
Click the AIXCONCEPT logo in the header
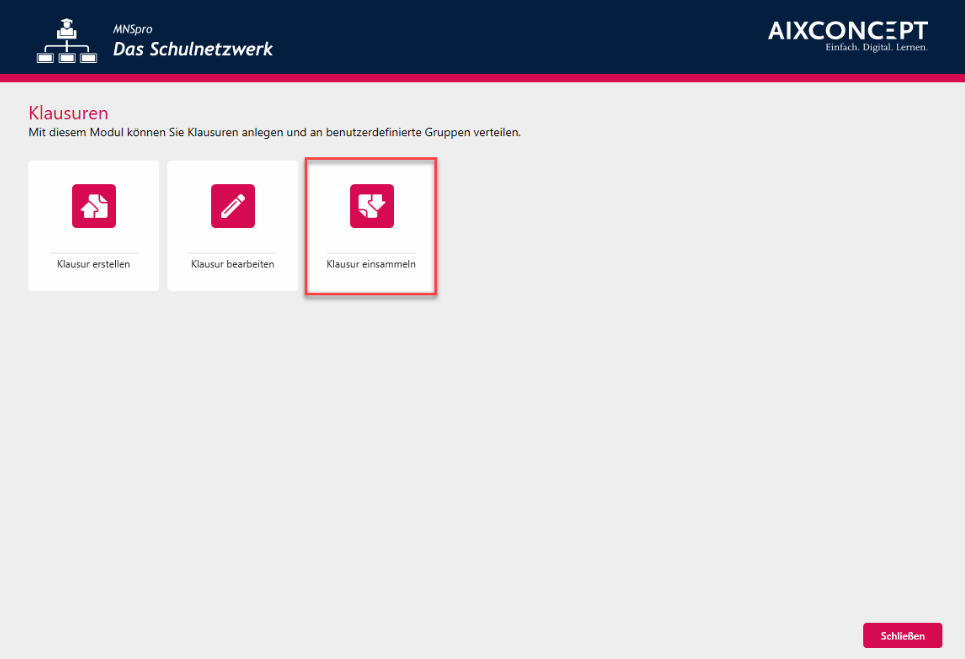pos(847,31)
